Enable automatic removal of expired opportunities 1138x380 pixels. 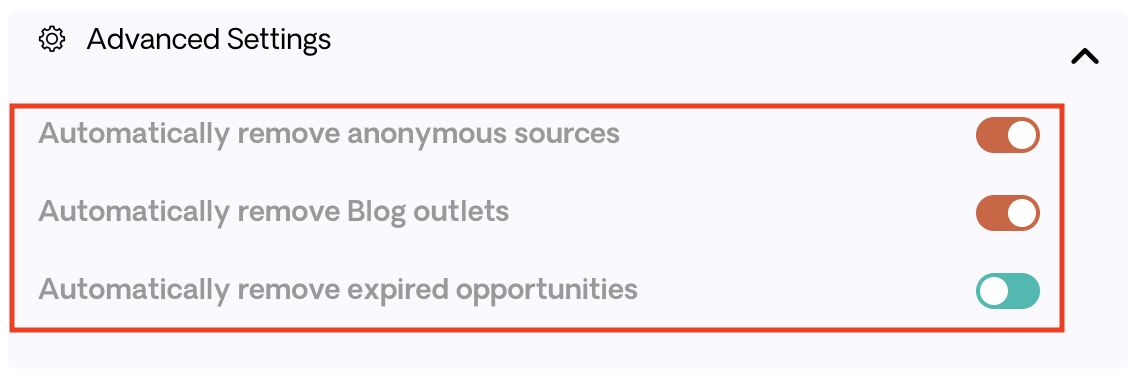point(1007,291)
